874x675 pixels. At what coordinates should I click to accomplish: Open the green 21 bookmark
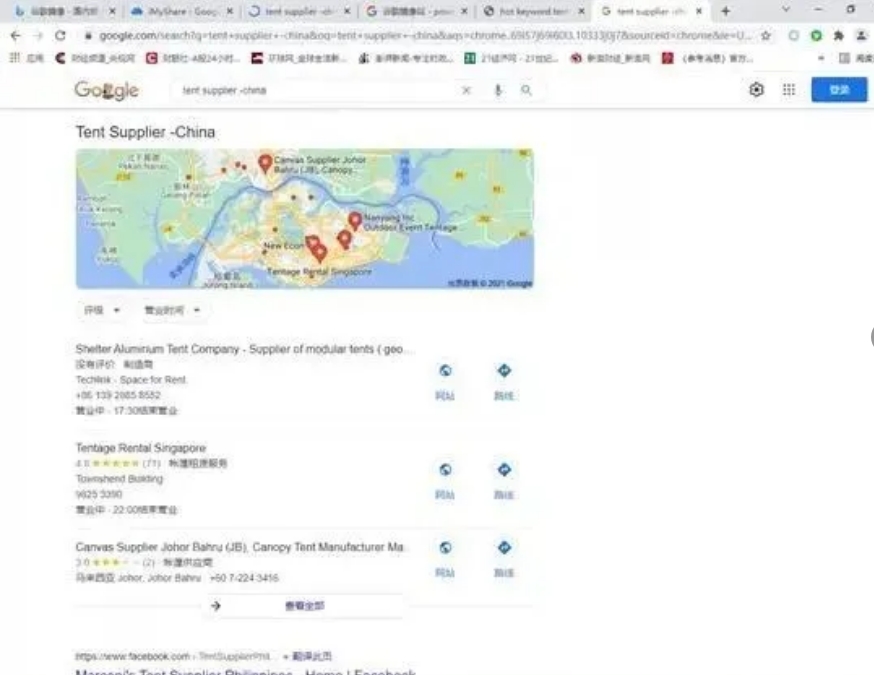pos(511,58)
